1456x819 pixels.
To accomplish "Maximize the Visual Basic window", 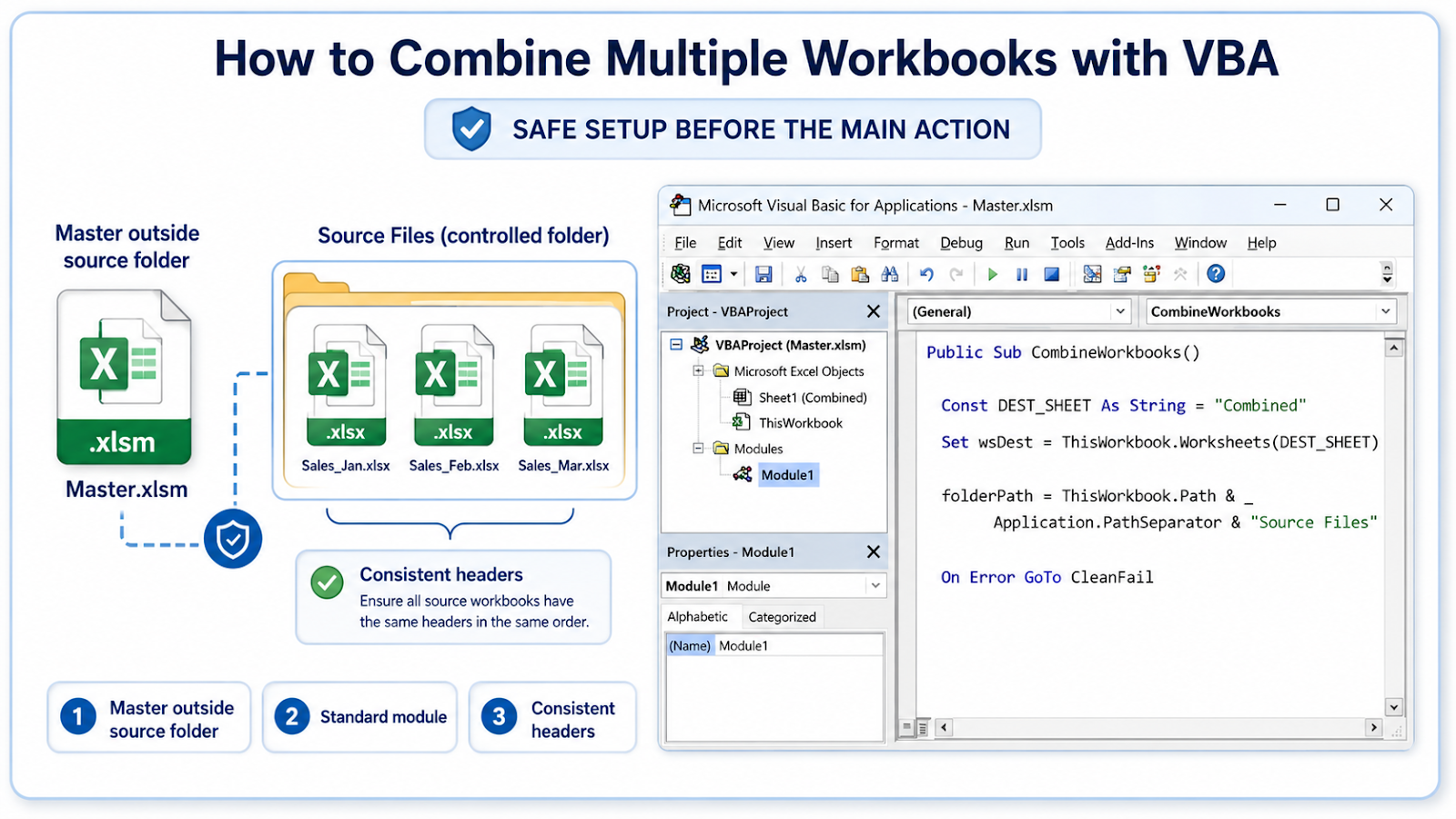I will point(1332,205).
